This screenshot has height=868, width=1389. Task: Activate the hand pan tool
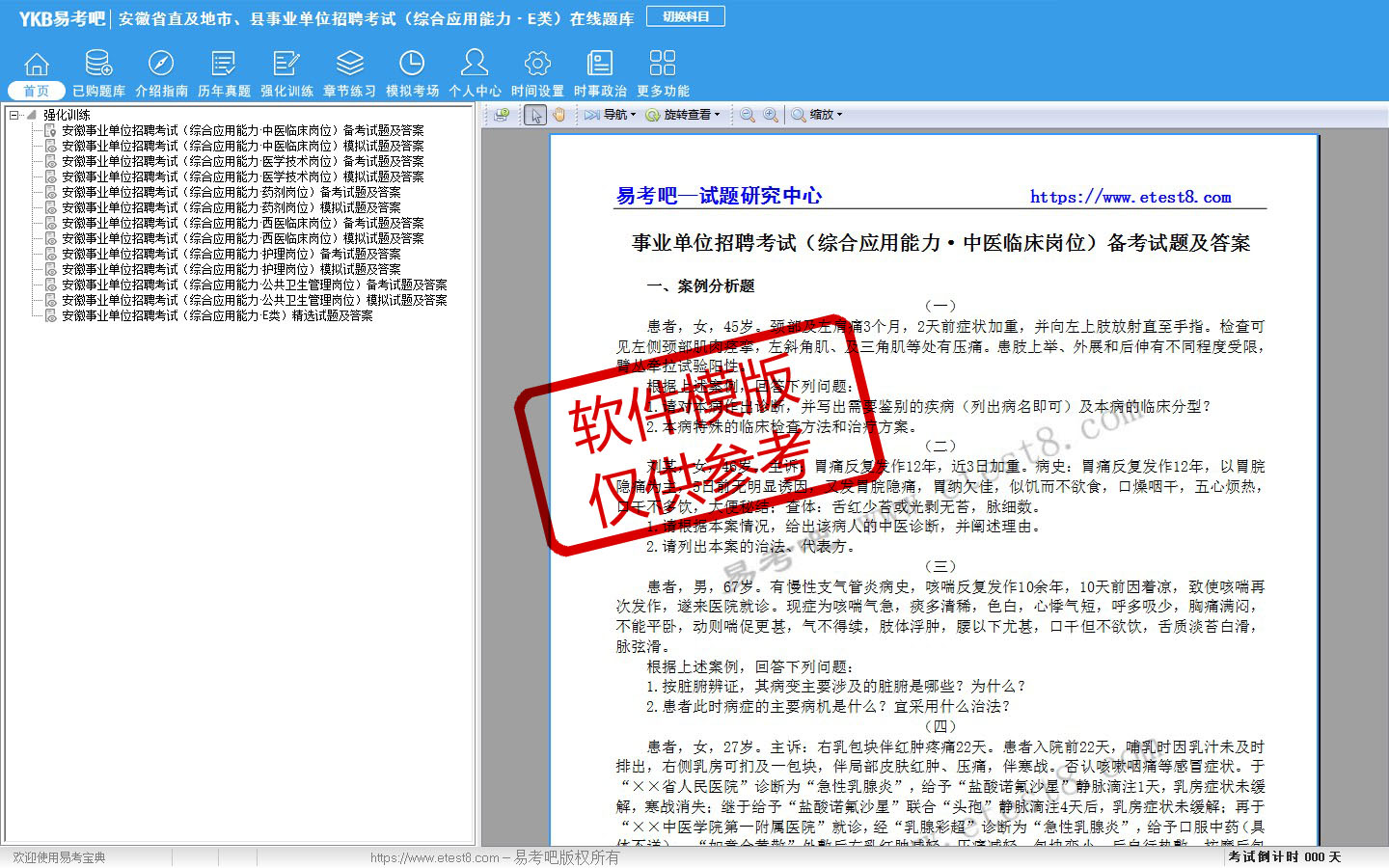click(558, 115)
